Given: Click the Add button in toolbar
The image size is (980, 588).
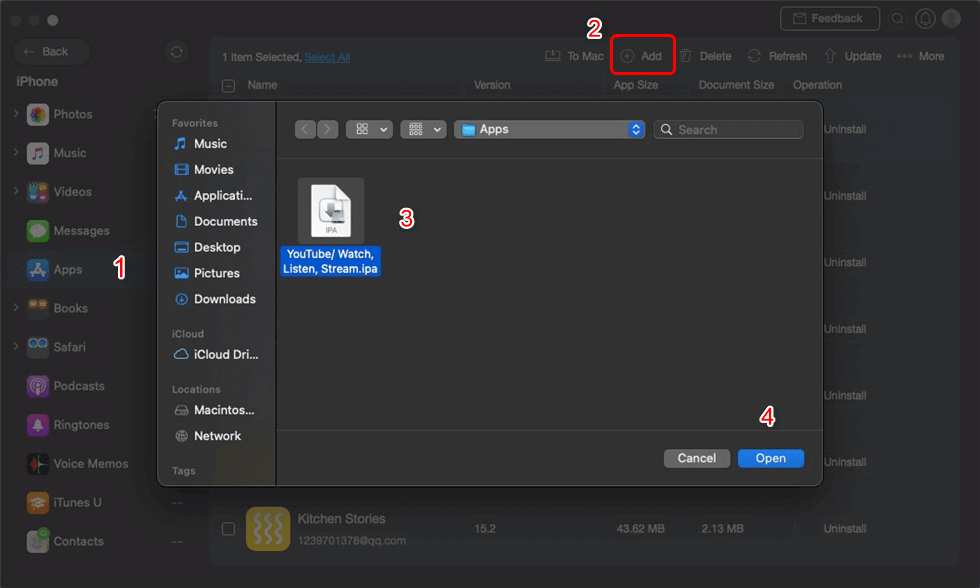Looking at the screenshot, I should click(642, 56).
